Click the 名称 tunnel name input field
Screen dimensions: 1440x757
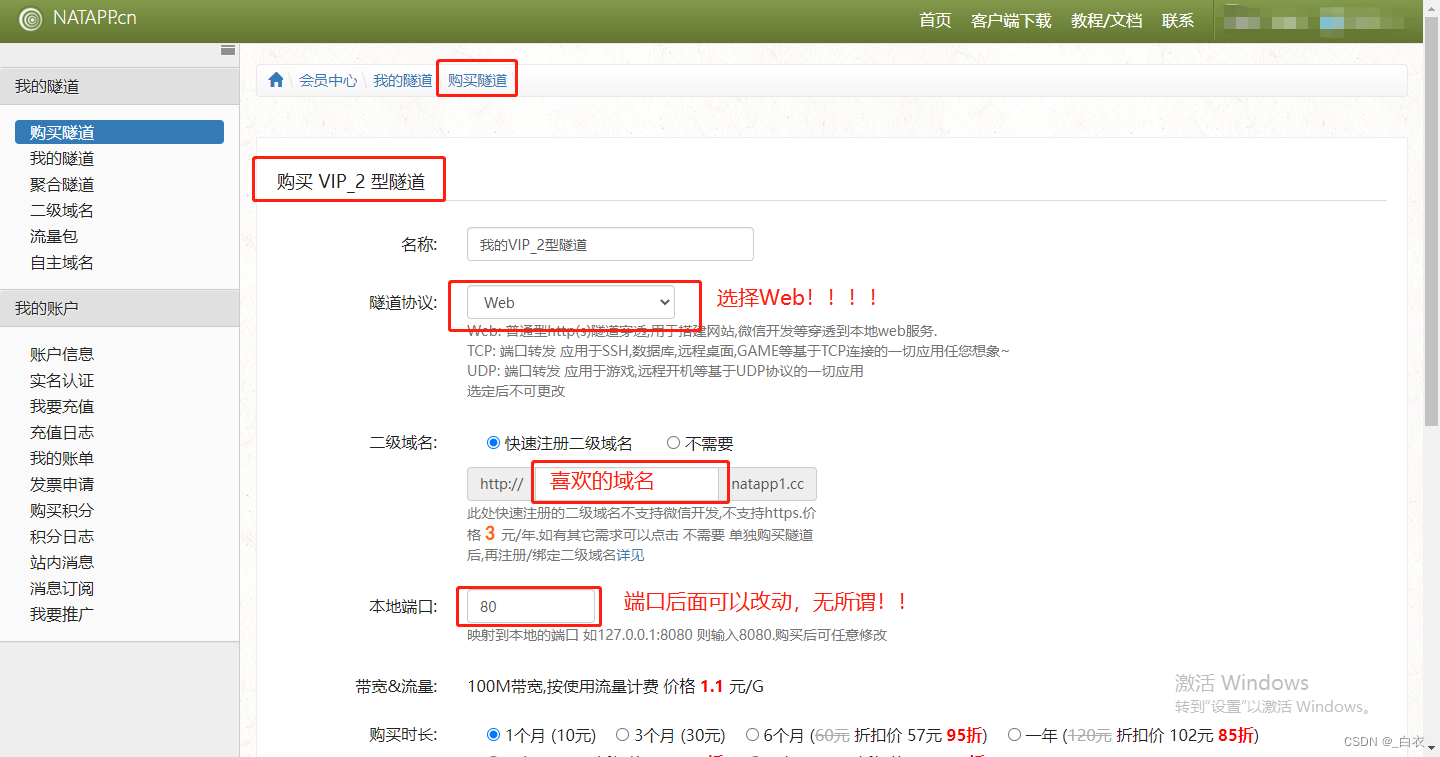[x=610, y=244]
